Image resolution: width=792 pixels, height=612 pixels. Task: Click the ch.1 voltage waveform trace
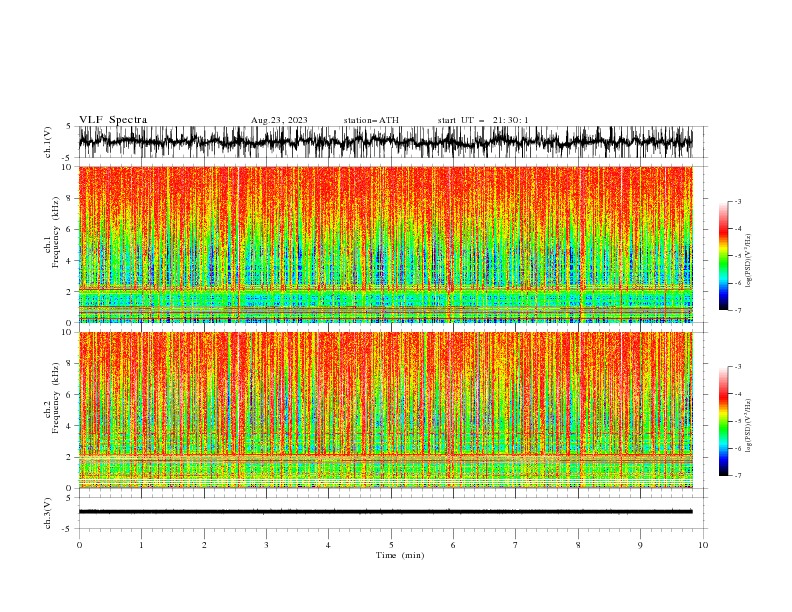click(386, 142)
